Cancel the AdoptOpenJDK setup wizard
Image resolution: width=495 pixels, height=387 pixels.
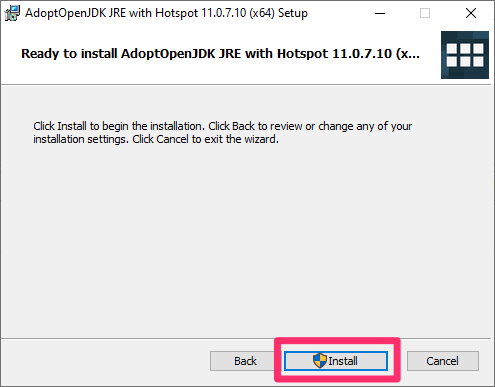tap(443, 361)
